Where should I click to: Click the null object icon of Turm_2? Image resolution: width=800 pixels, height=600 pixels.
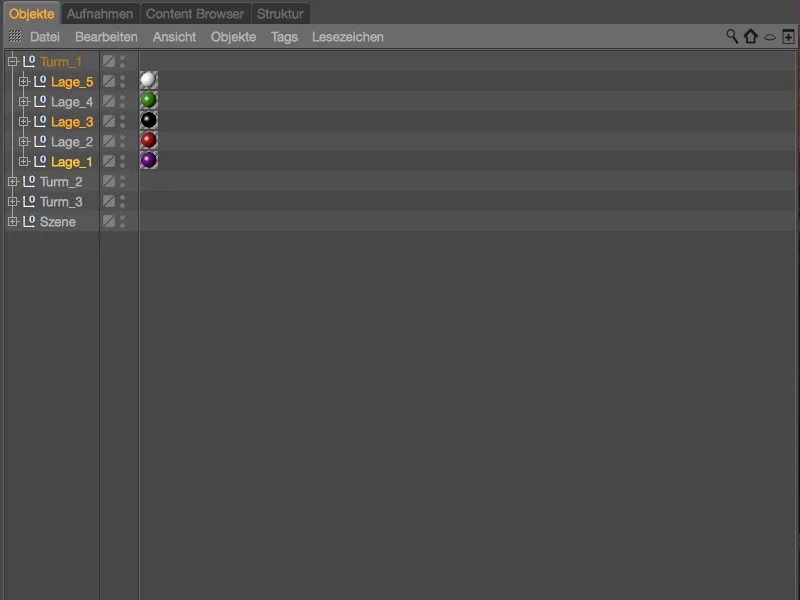[x=29, y=181]
